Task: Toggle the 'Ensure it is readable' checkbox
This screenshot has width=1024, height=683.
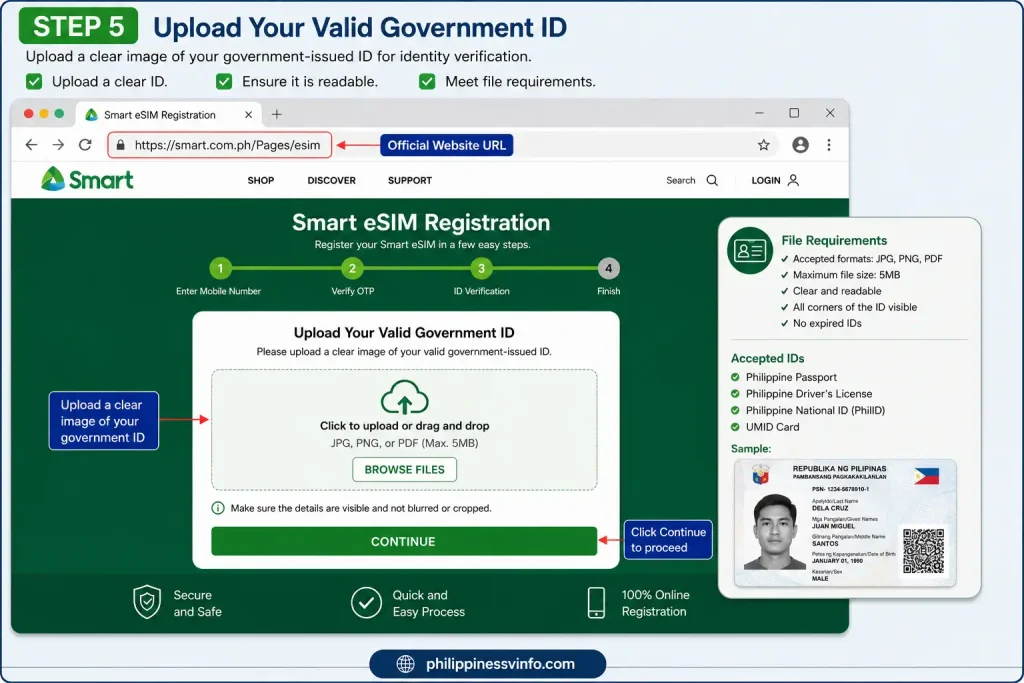Action: click(224, 82)
